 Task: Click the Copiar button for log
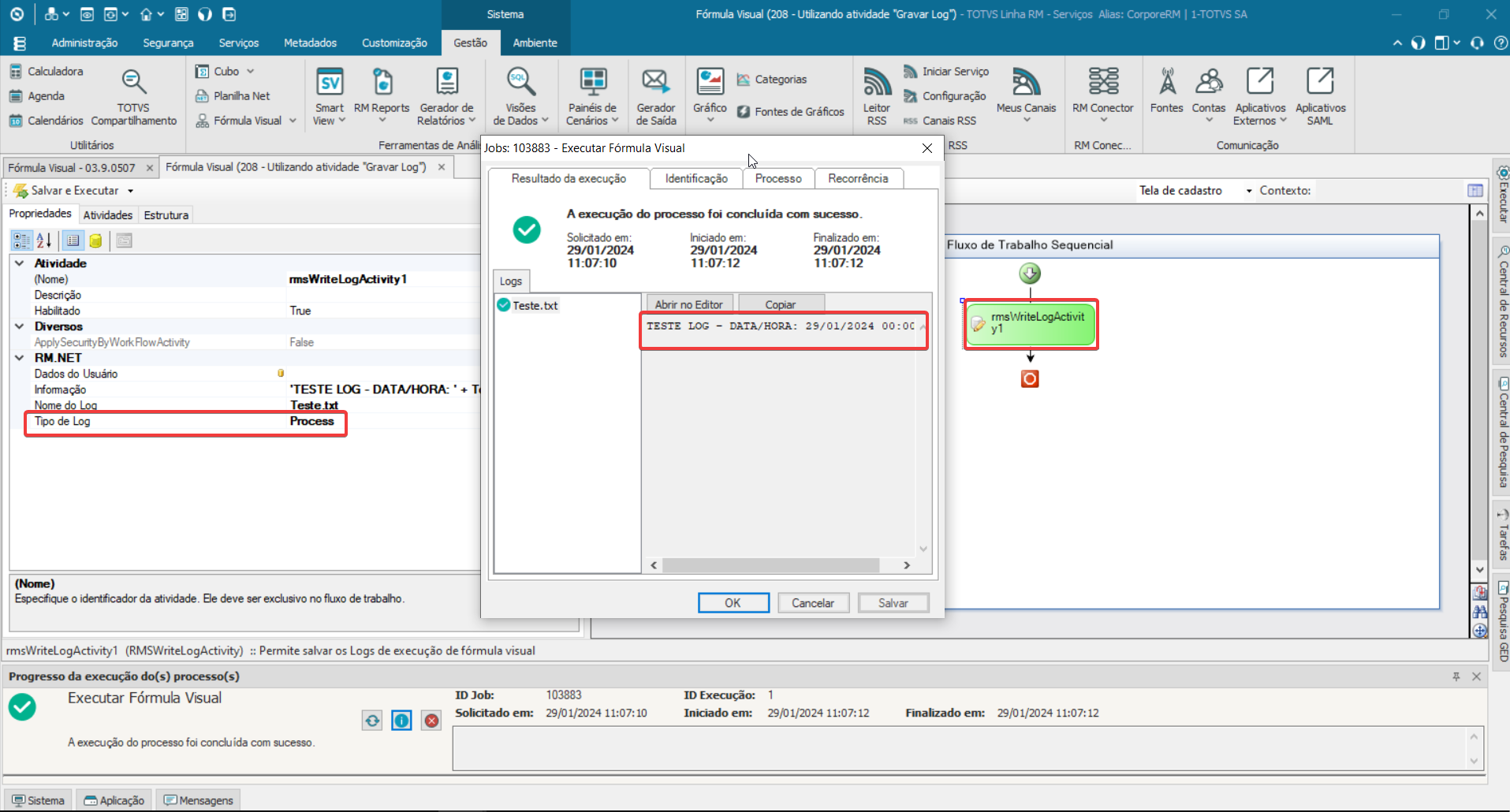tap(781, 304)
